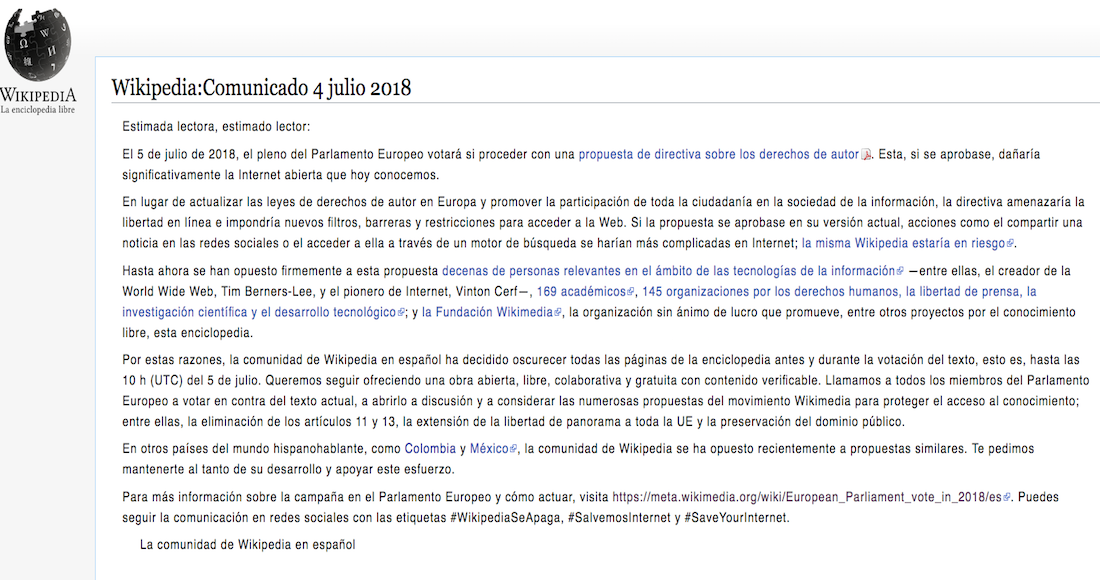
Task: Click the heading 'Wikipedia:Comunicado 4 julio 2018'
Action: (x=261, y=88)
